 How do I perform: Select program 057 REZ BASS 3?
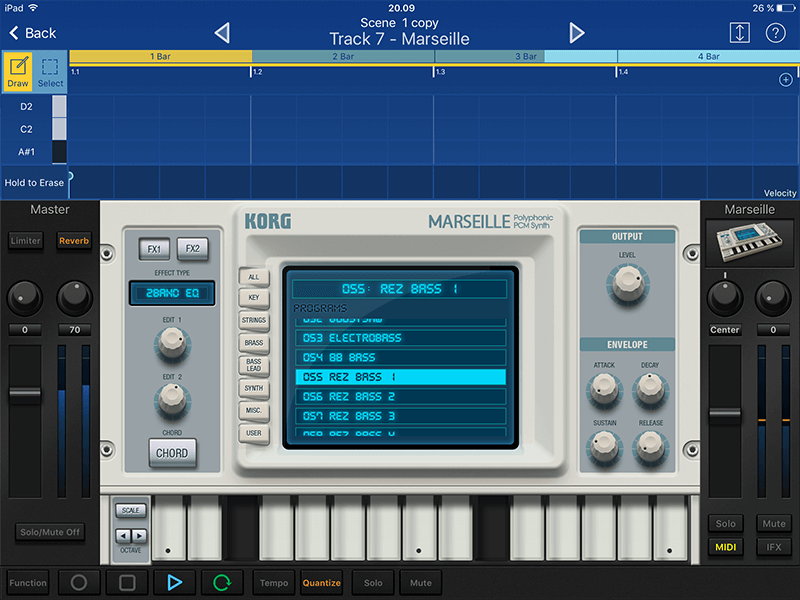pos(401,416)
